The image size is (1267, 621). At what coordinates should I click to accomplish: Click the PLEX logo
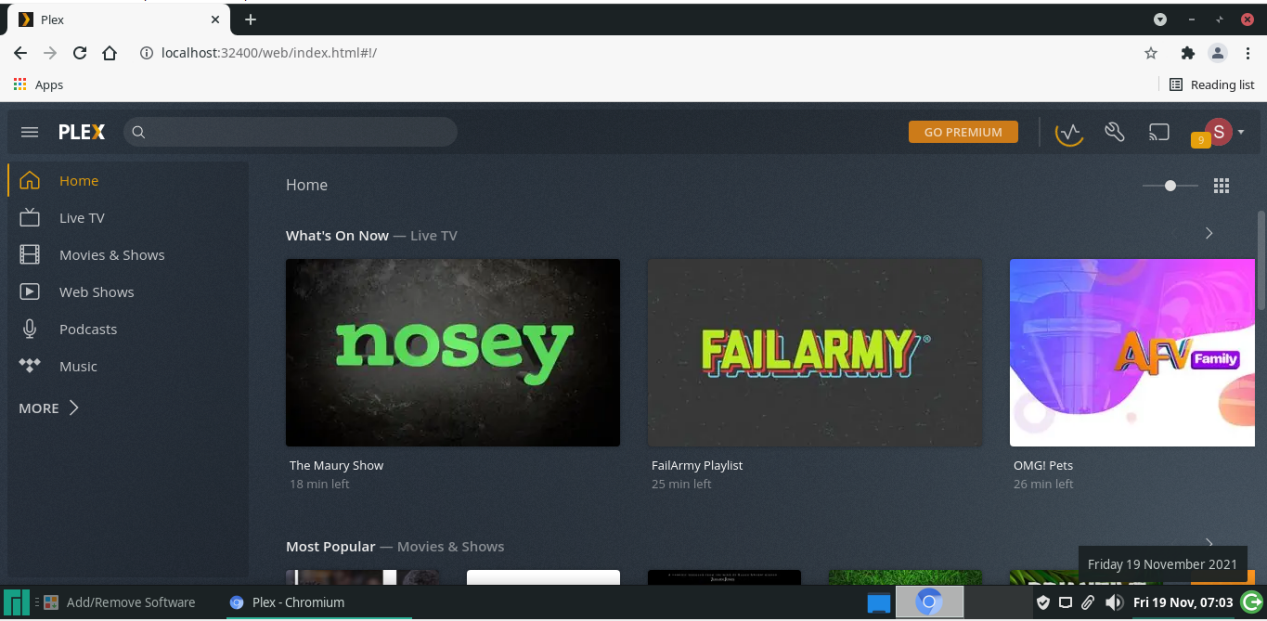click(81, 132)
